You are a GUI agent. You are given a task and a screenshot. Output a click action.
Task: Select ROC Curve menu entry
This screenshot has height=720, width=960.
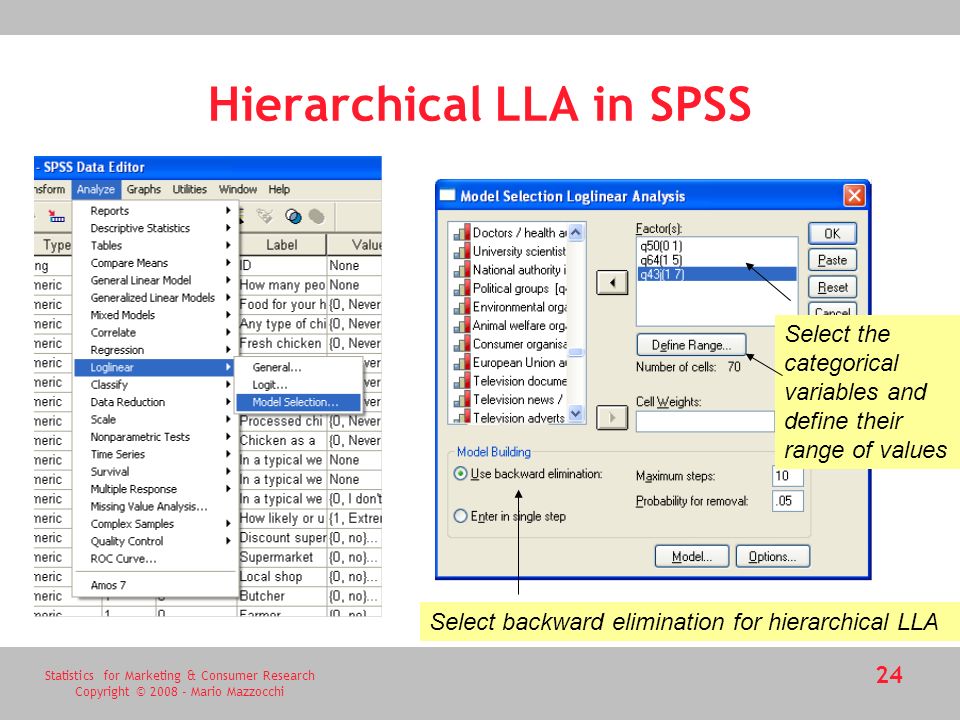[x=154, y=558]
